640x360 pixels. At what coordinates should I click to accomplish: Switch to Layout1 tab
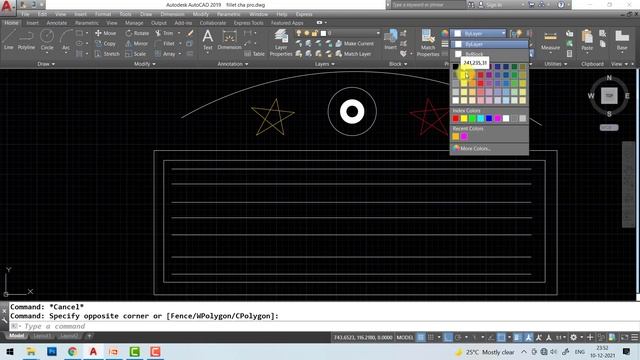click(42, 336)
